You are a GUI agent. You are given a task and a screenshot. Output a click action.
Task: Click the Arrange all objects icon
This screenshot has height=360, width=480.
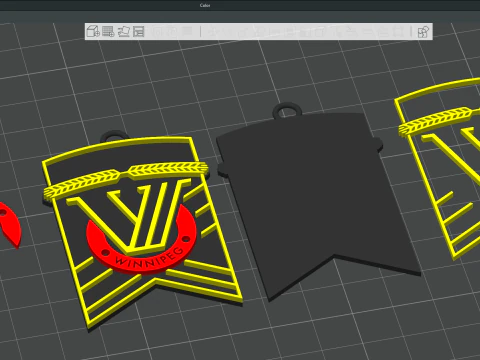point(139,32)
